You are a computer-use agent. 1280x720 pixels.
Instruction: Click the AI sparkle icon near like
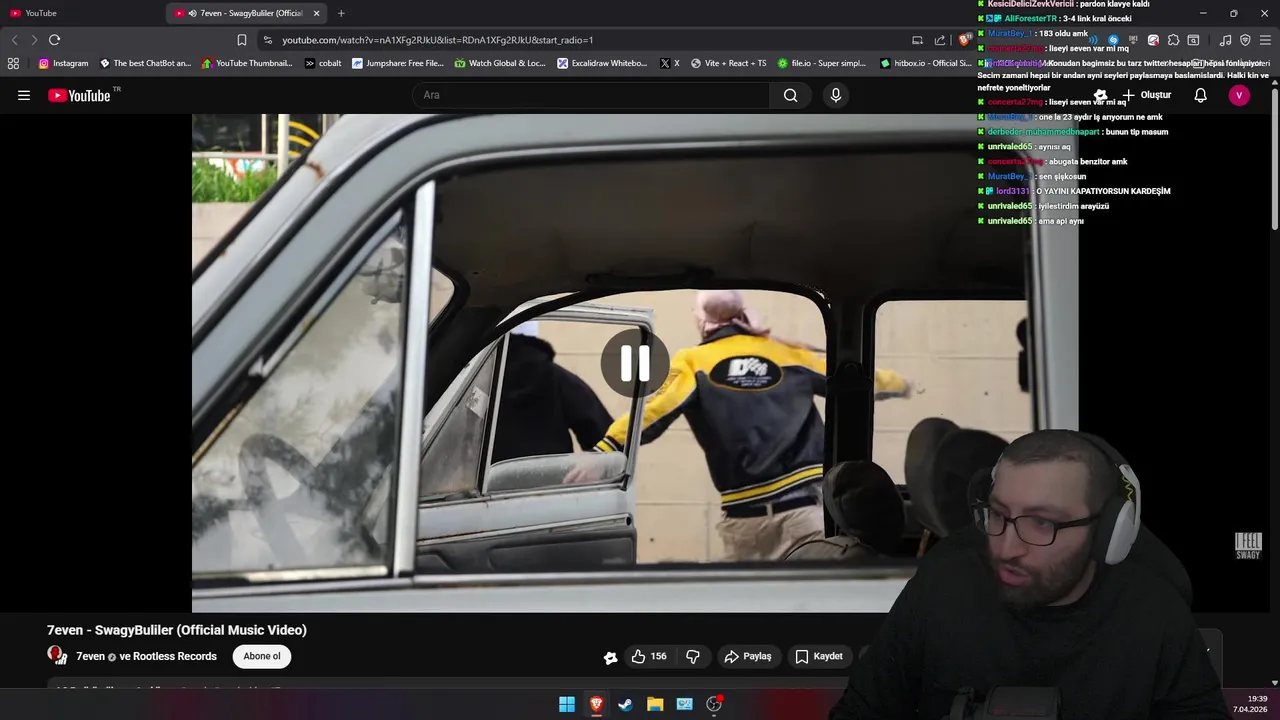click(610, 657)
